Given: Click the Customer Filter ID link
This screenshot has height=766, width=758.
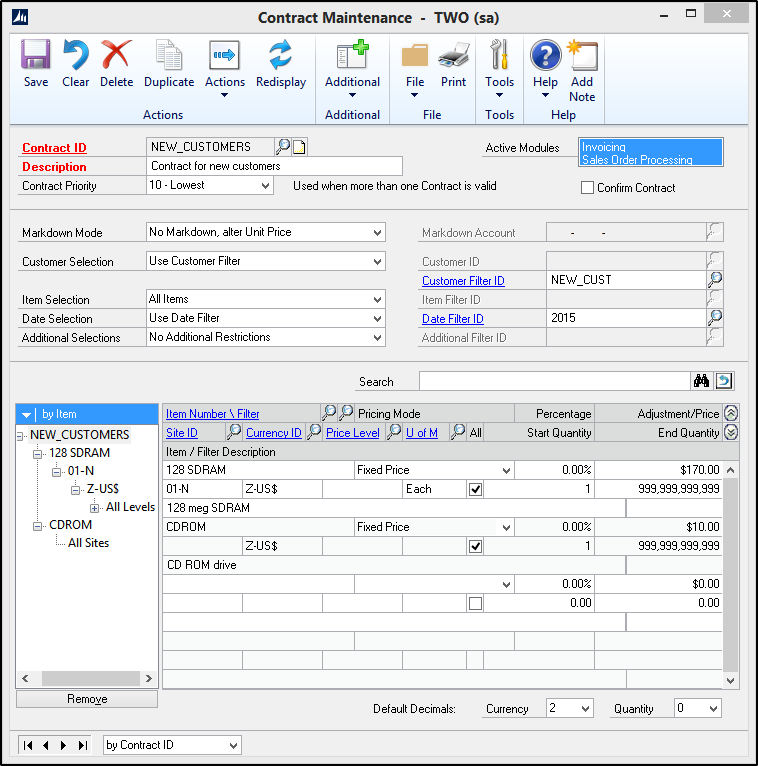Looking at the screenshot, I should [x=463, y=280].
